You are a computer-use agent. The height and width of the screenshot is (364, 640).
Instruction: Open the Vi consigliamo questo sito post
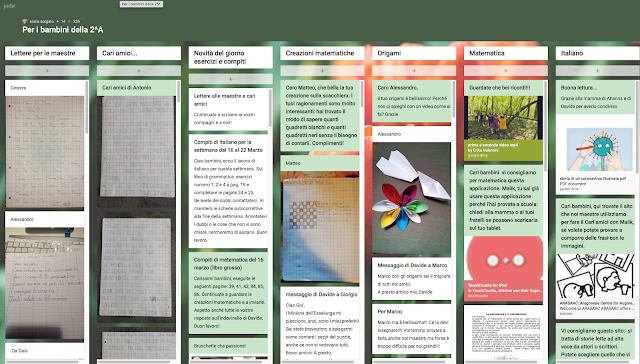pos(595,343)
